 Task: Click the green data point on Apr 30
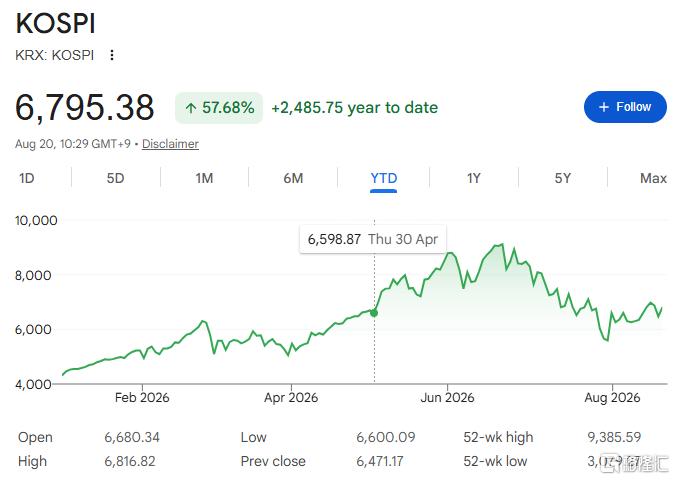[x=374, y=313]
